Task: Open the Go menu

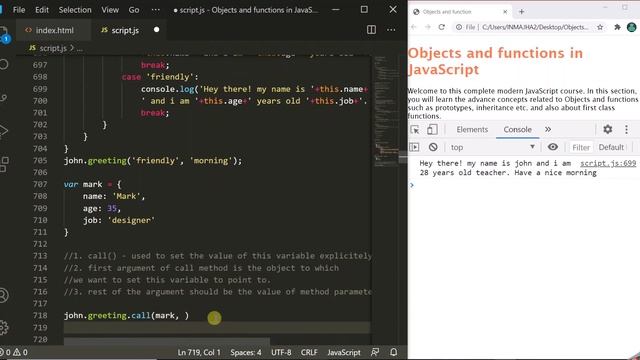Action: (x=134, y=10)
